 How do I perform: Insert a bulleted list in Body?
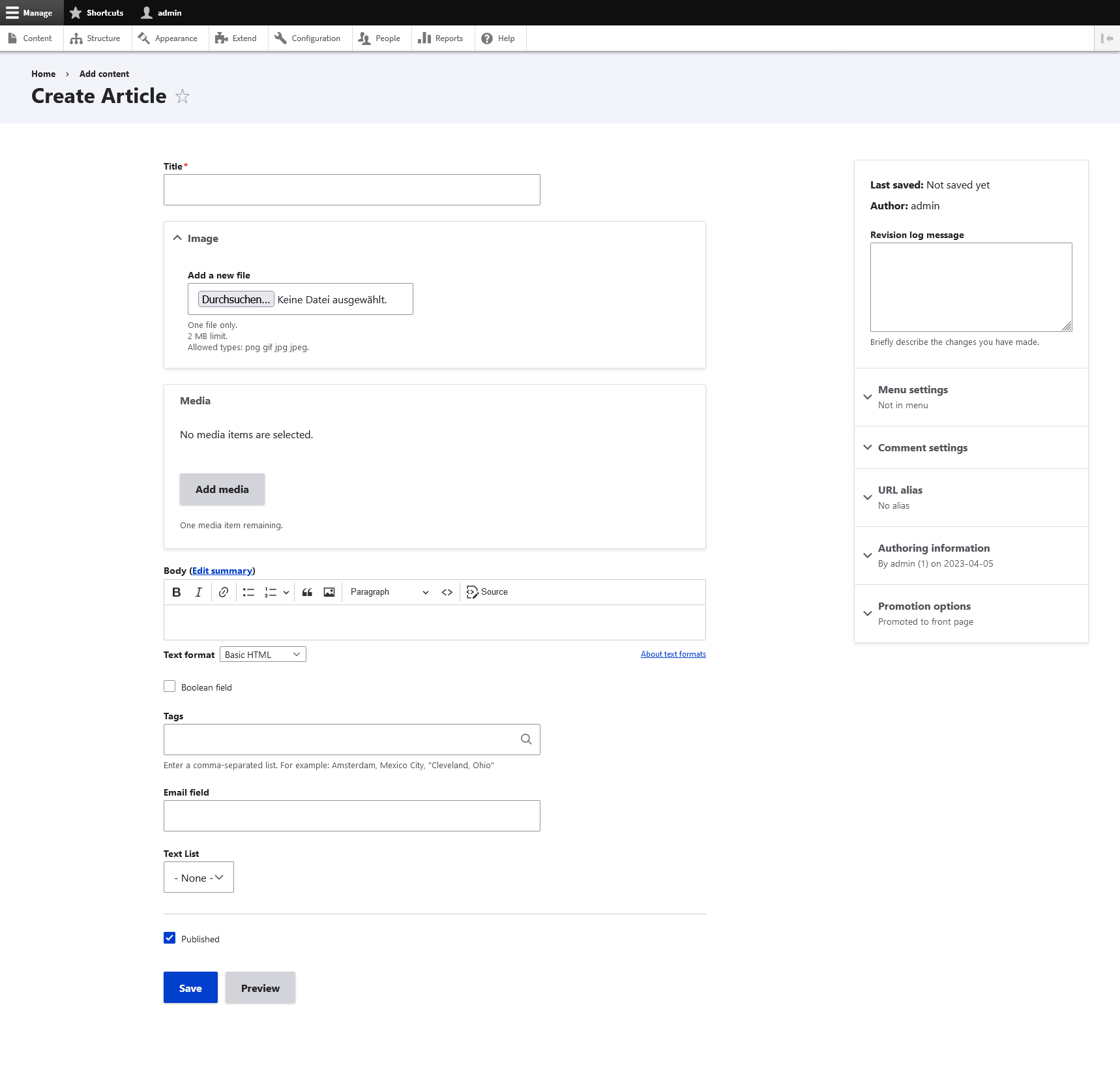tap(248, 592)
